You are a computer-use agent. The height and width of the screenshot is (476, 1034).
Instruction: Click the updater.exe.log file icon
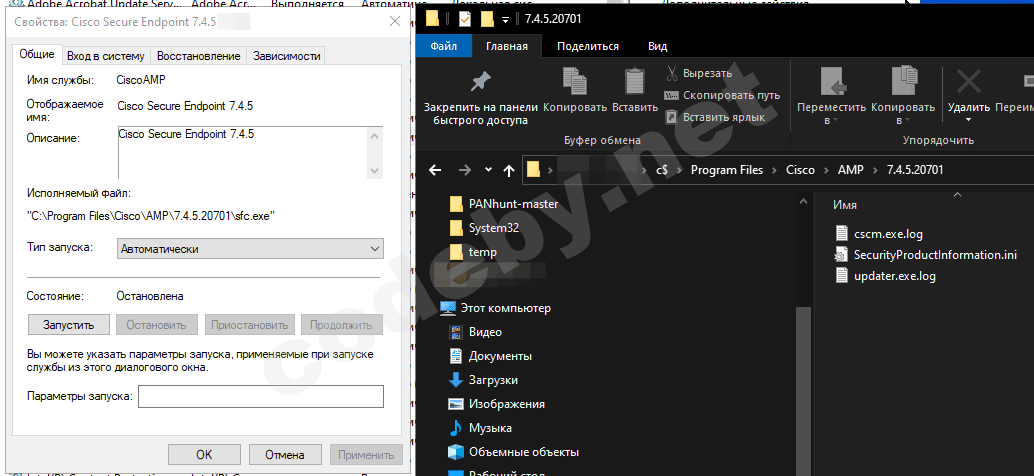pyautogui.click(x=841, y=276)
